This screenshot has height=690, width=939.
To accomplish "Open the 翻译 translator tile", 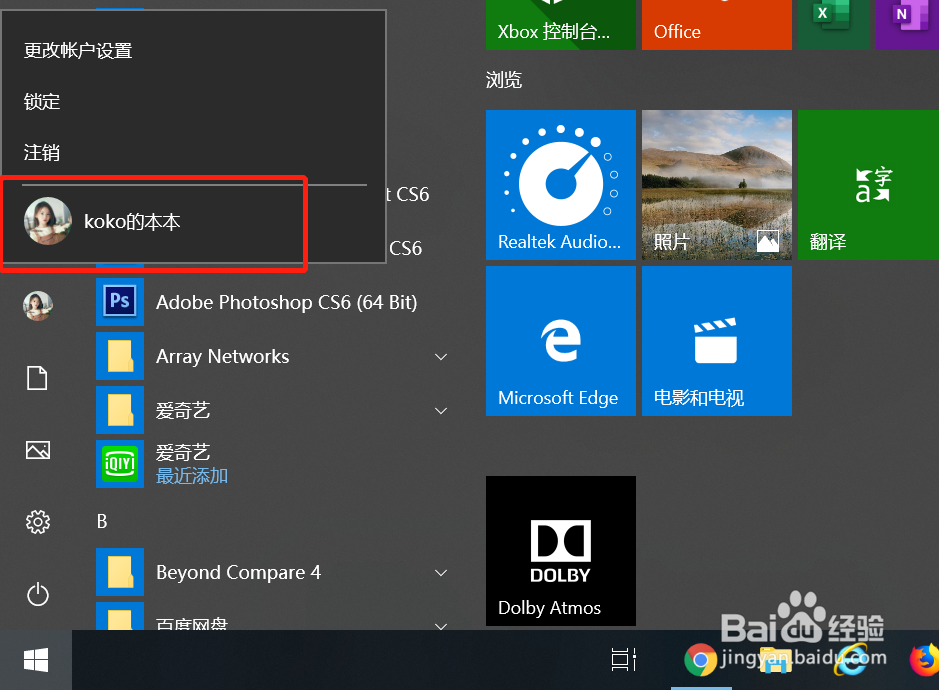I will click(868, 184).
